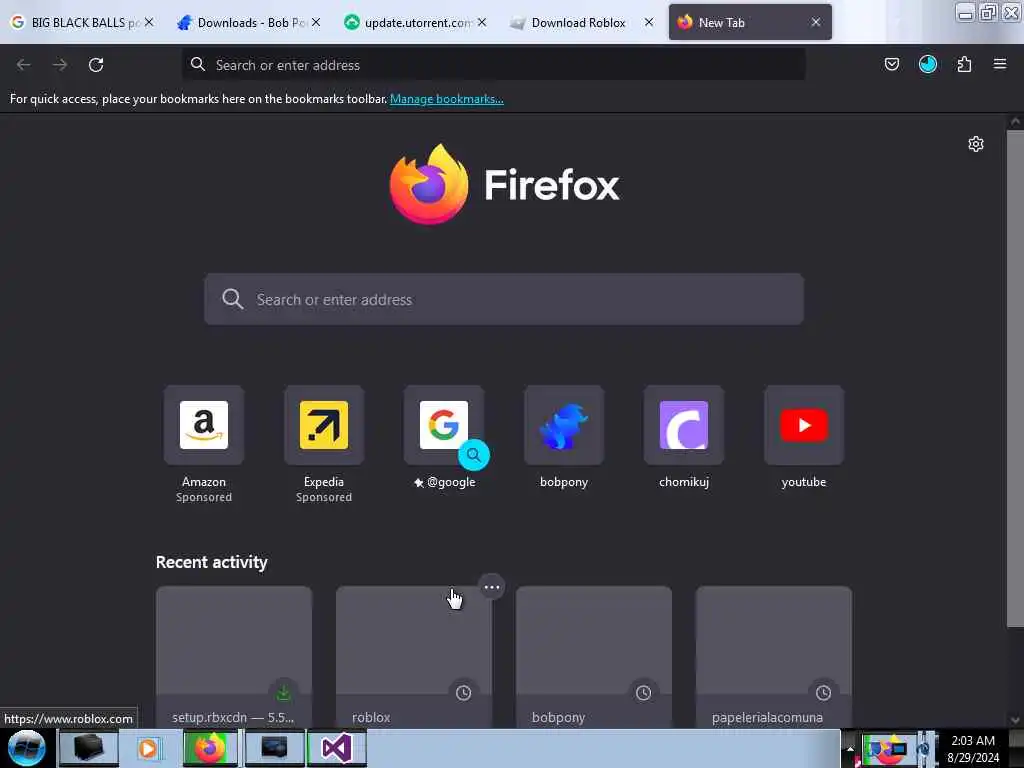The width and height of the screenshot is (1024, 768).
Task: Go back to previous page arrow
Action: pyautogui.click(x=24, y=65)
